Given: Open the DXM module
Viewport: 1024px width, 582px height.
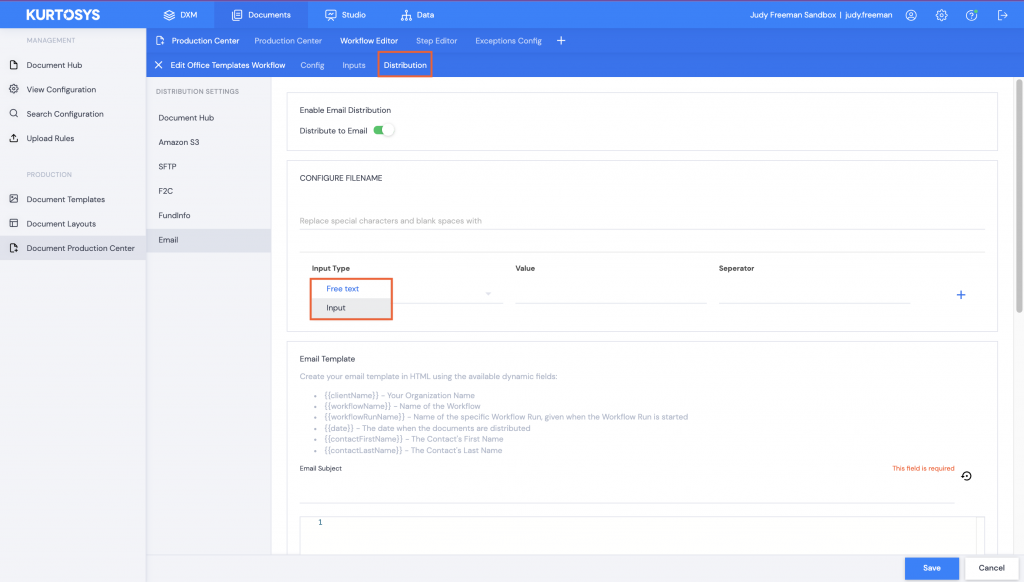Looking at the screenshot, I should [180, 14].
